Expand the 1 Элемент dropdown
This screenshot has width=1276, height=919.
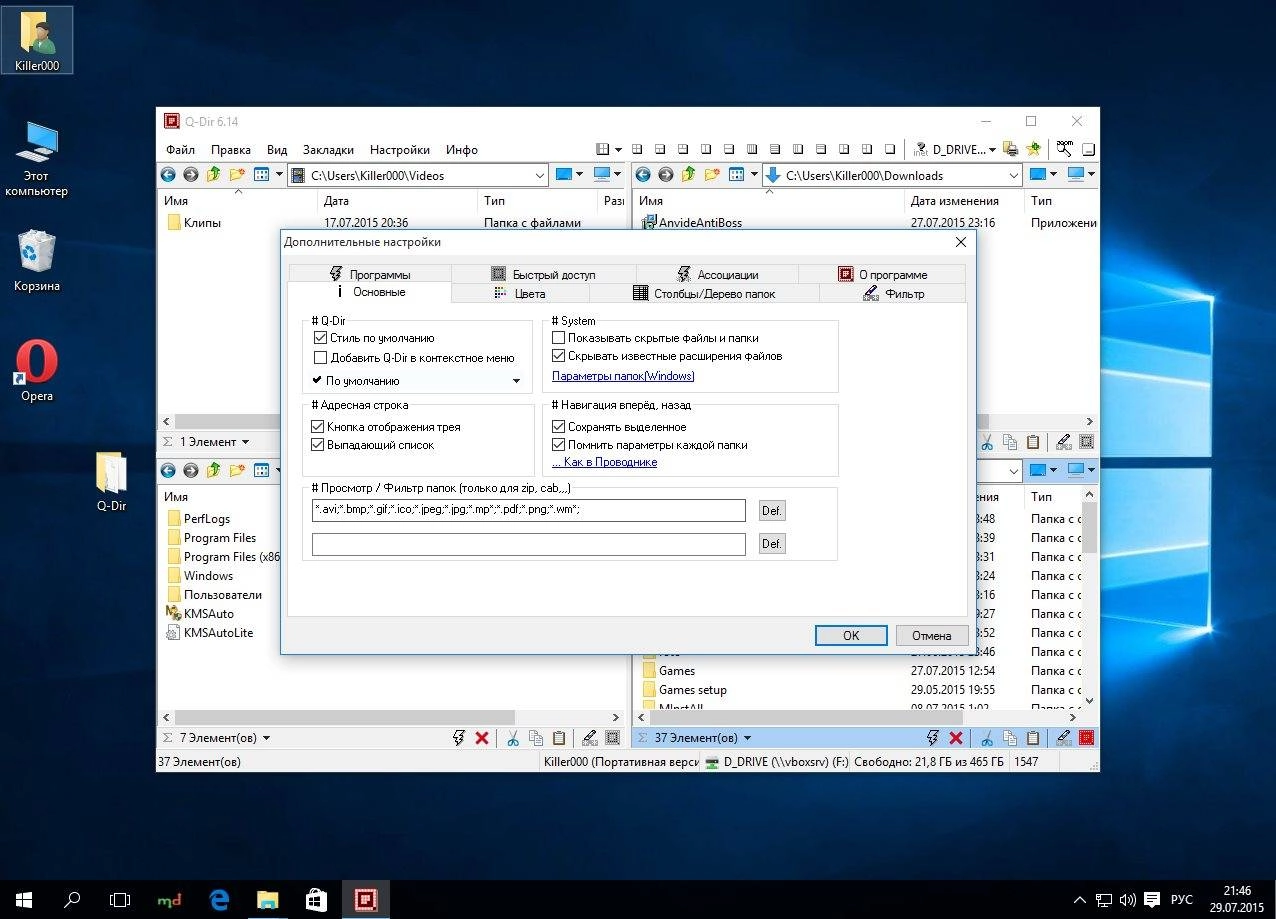[245, 442]
